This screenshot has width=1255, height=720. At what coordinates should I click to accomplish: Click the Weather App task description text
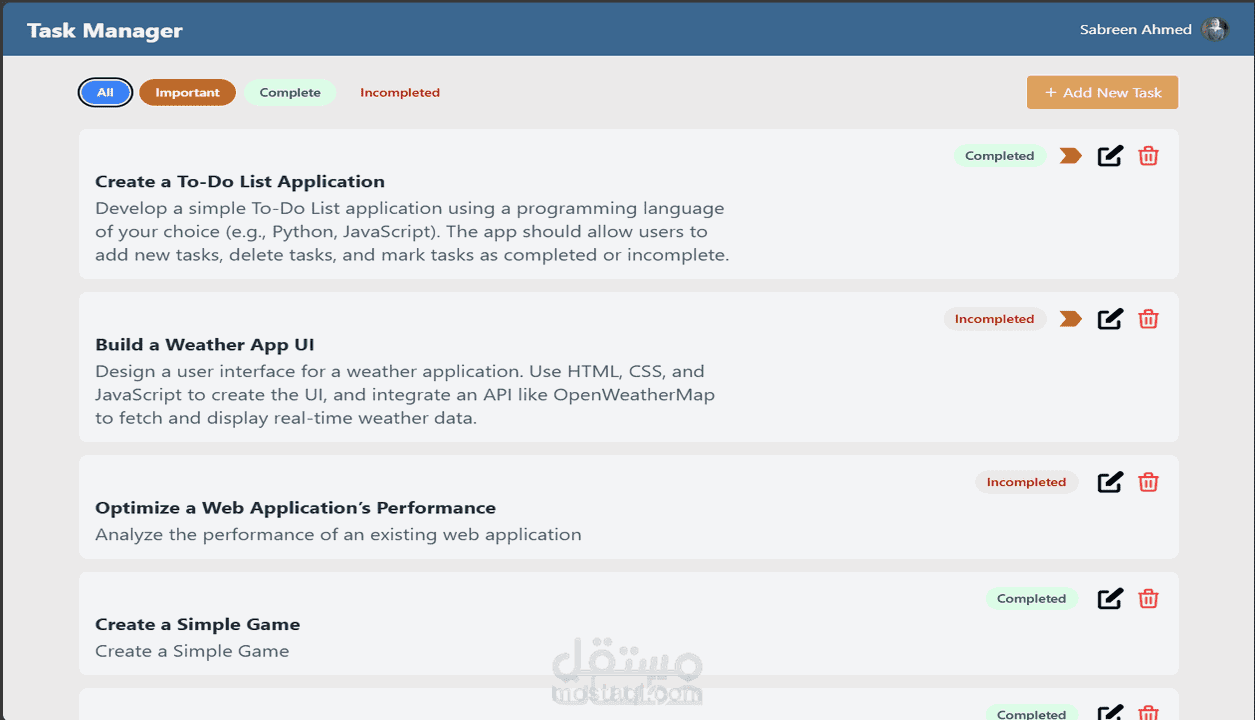[x=405, y=394]
